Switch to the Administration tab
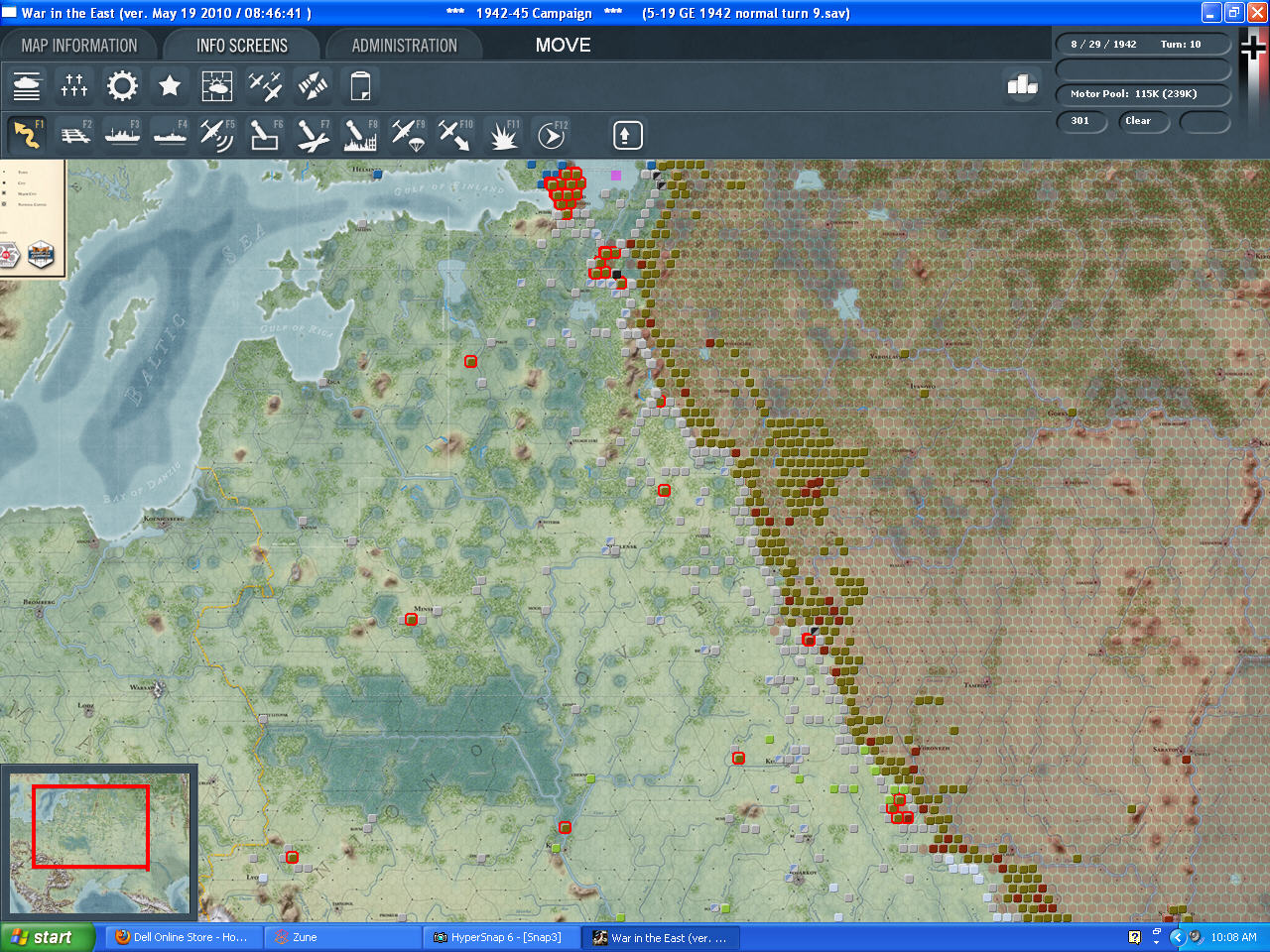This screenshot has height=952, width=1270. tap(404, 46)
